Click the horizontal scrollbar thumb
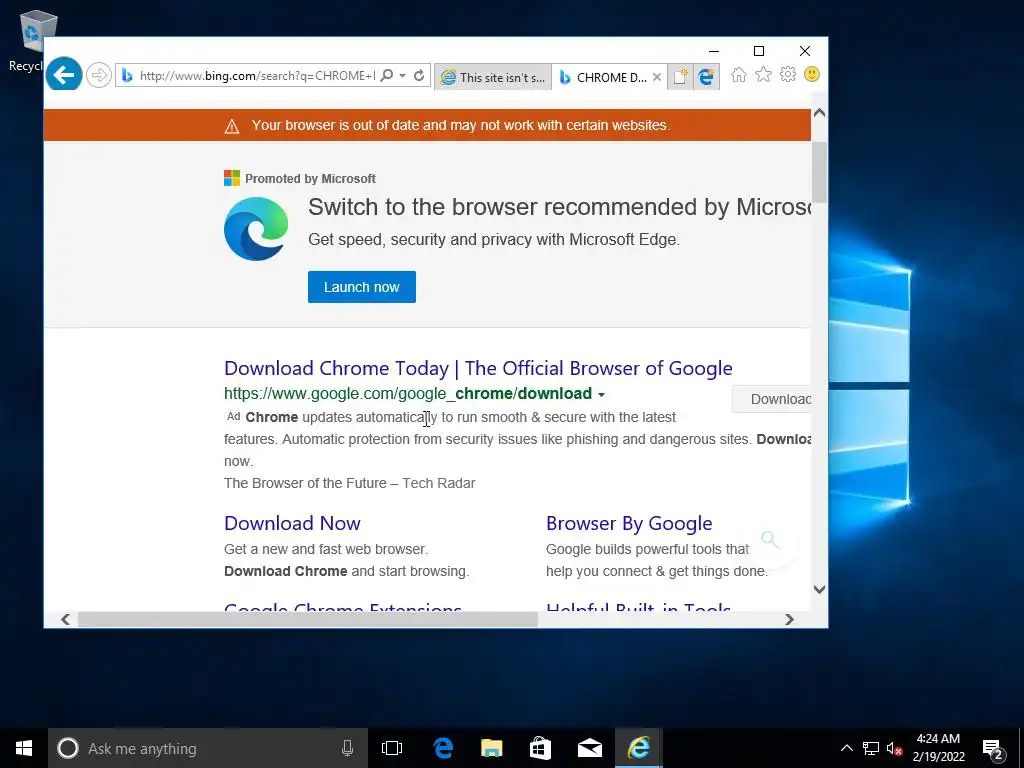The height and width of the screenshot is (768, 1024). 308,619
